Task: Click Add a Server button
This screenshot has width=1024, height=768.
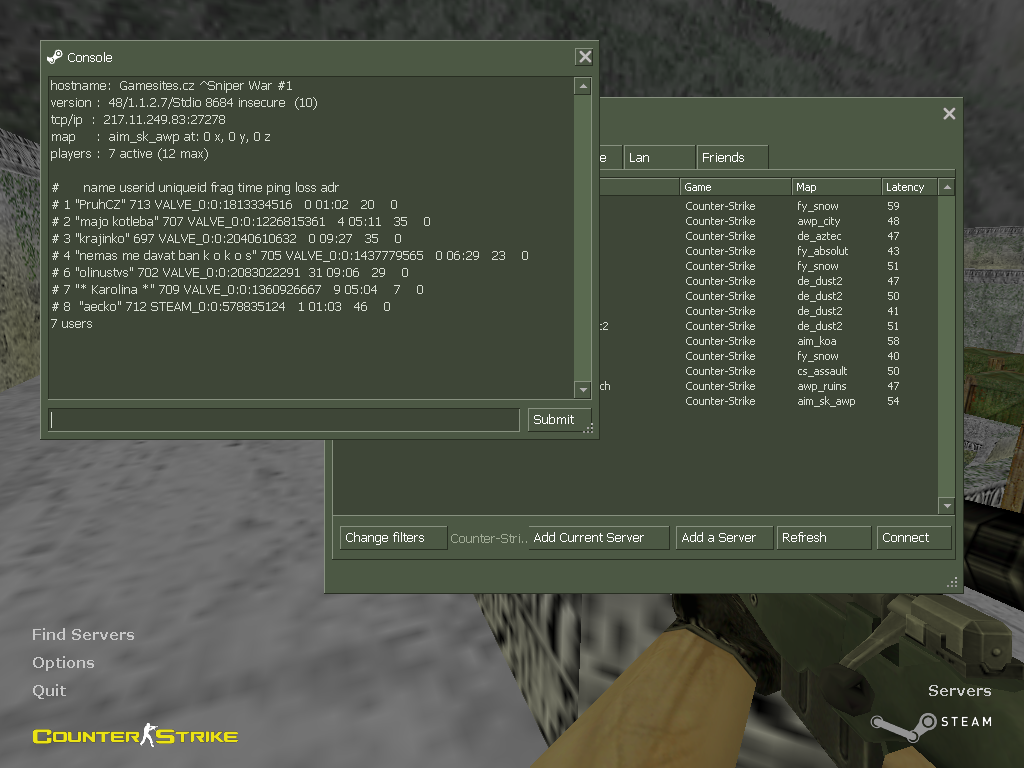Action: pos(724,537)
